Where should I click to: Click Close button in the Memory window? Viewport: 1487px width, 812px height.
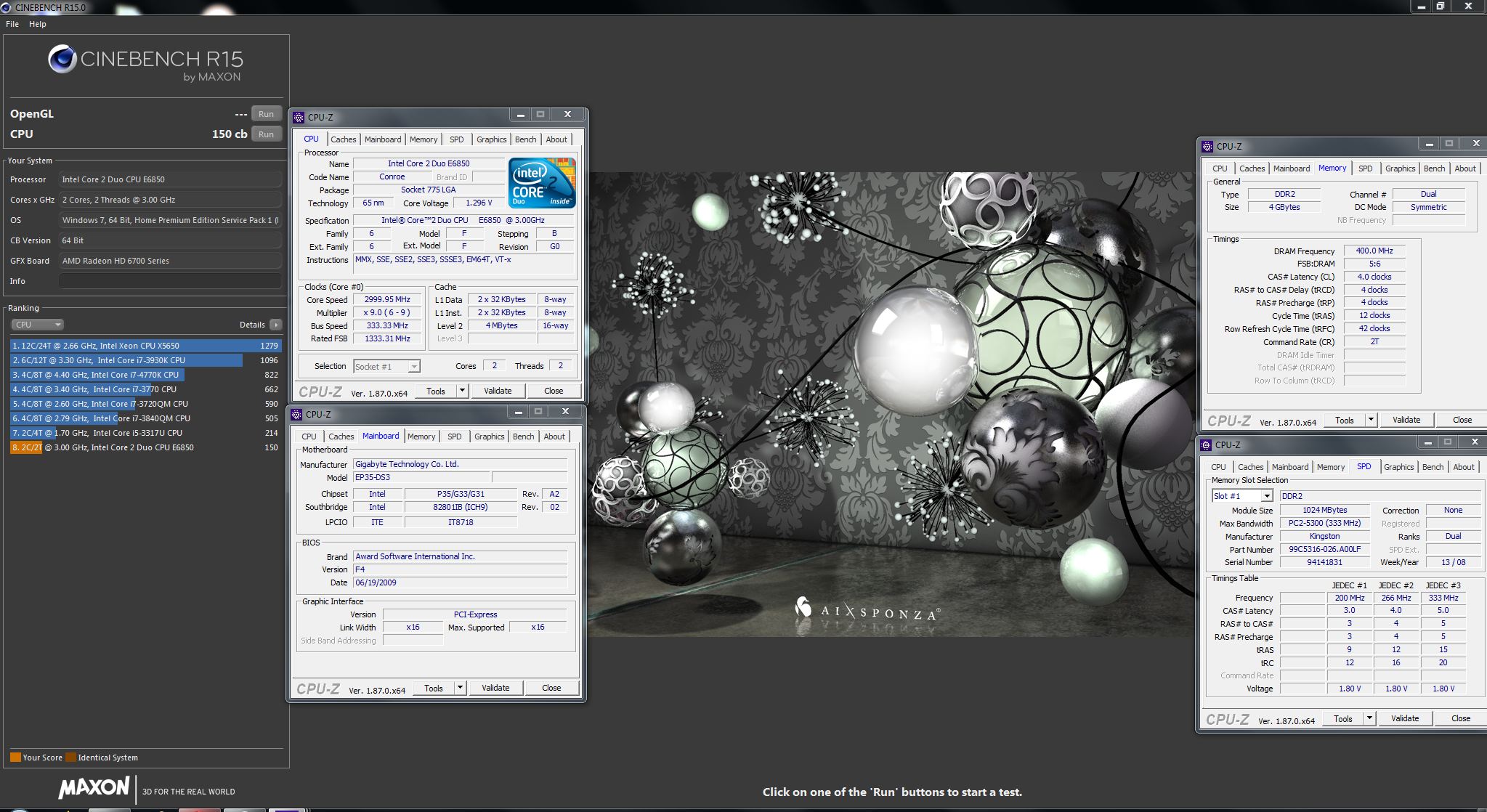point(1462,420)
